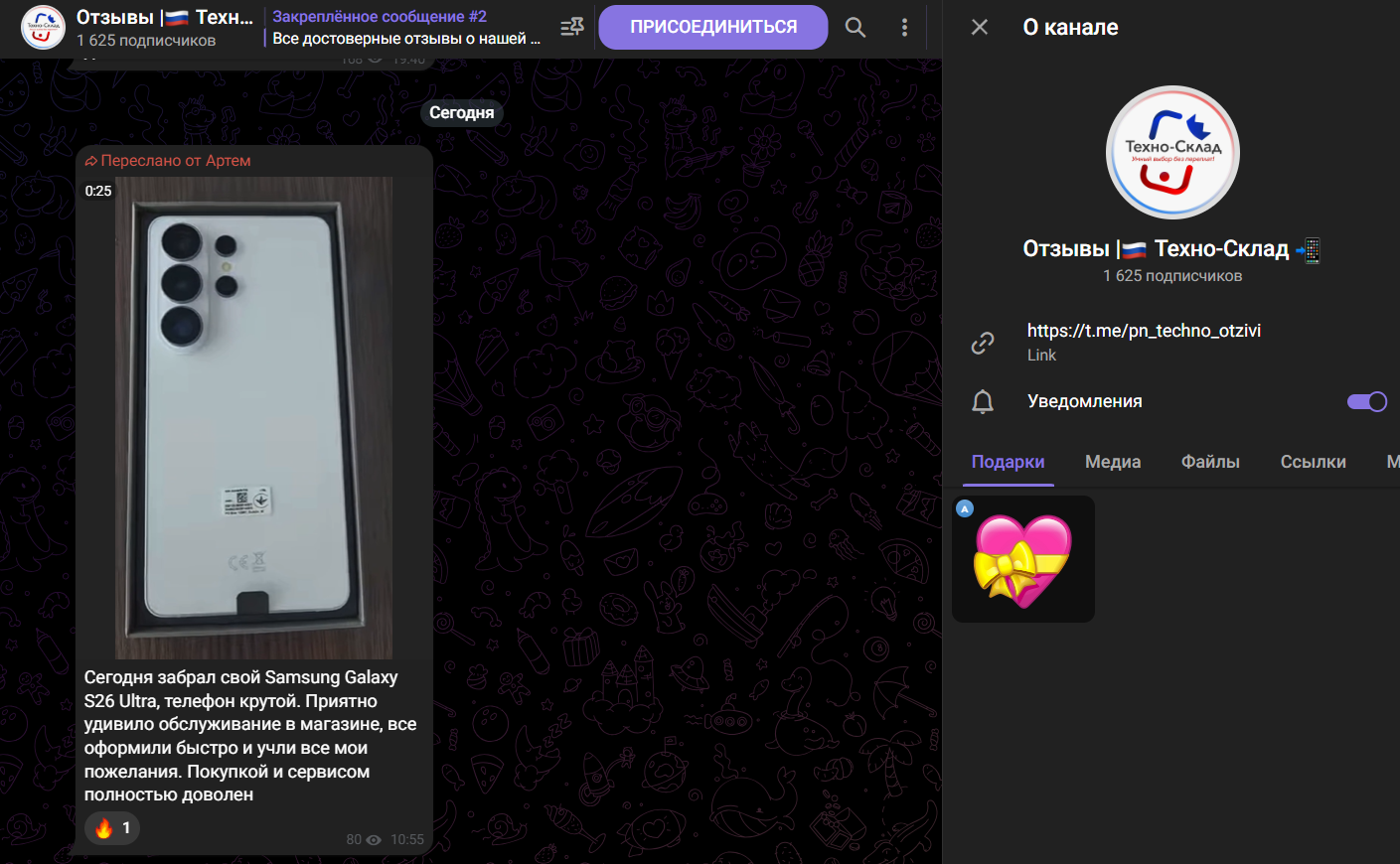Viewport: 1400px width, 864px height.
Task: Open the t.me/pn_techno_otzivi channel link
Action: [1144, 331]
